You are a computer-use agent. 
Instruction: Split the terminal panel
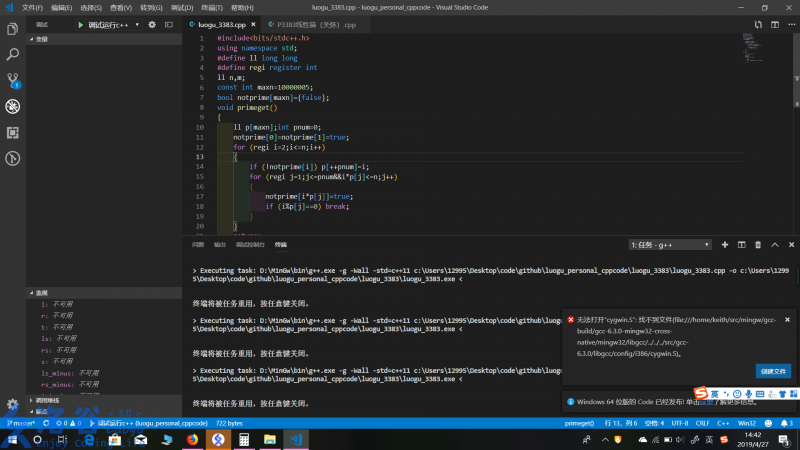click(x=741, y=244)
